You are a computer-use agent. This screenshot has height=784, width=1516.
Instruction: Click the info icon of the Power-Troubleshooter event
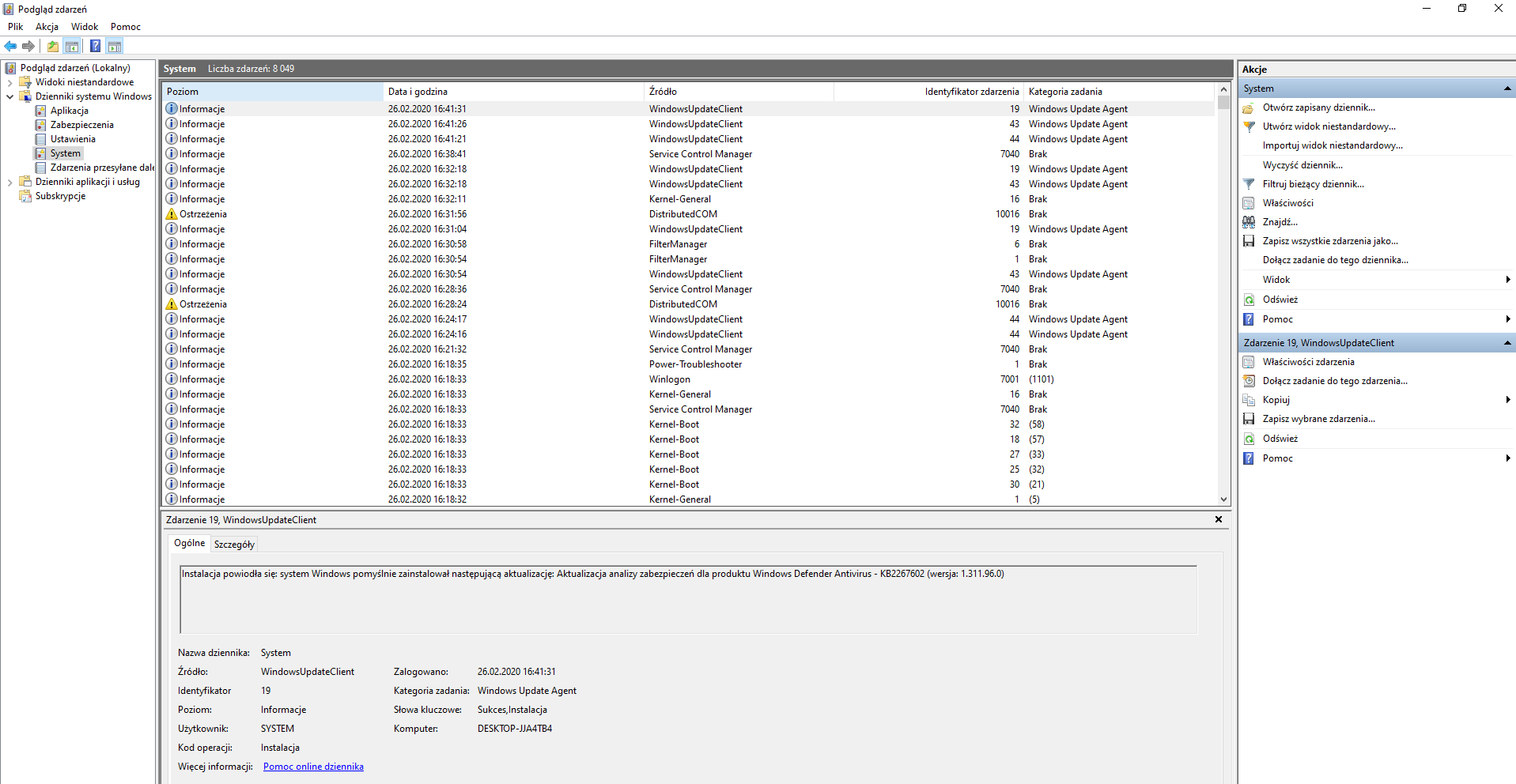(x=172, y=364)
